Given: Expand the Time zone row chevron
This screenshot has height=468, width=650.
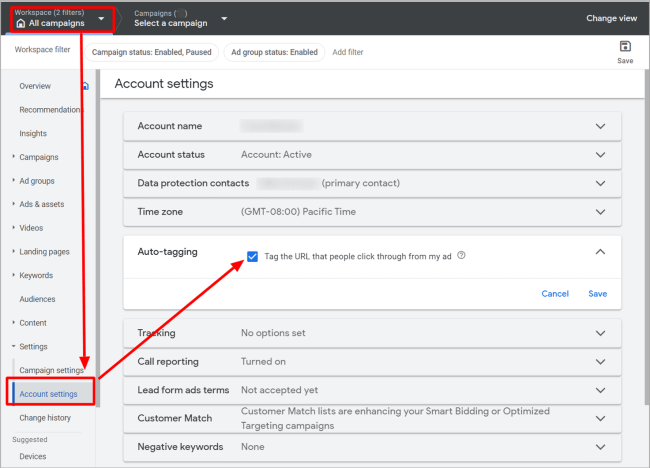Looking at the screenshot, I should [x=600, y=212].
